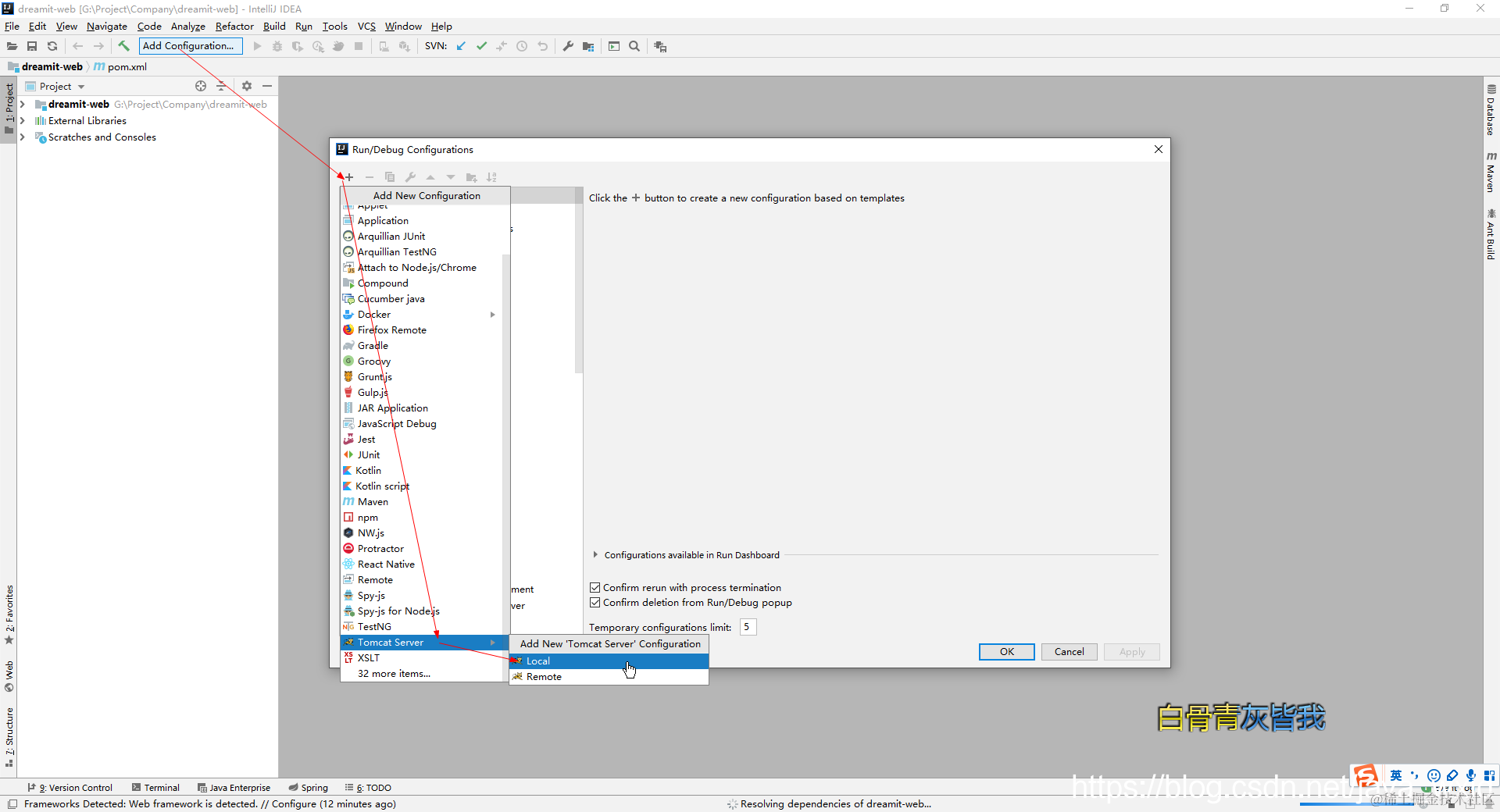Click the minus Remove Configuration icon
This screenshot has width=1500, height=812.
coord(370,177)
